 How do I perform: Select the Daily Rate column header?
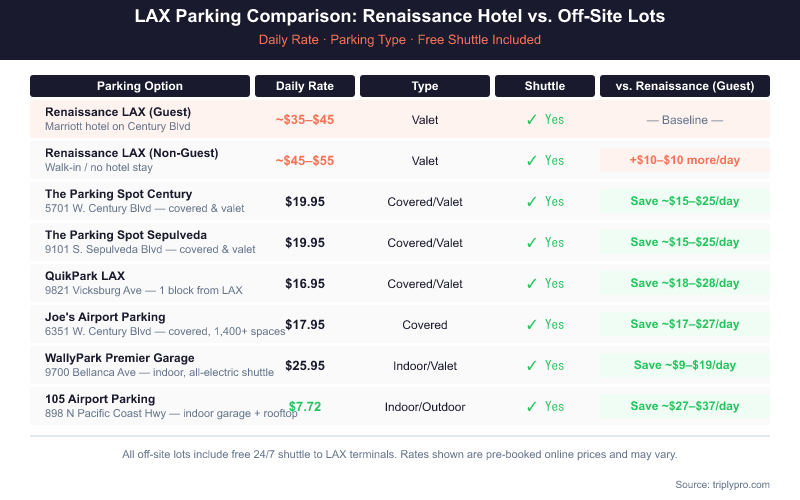[305, 86]
